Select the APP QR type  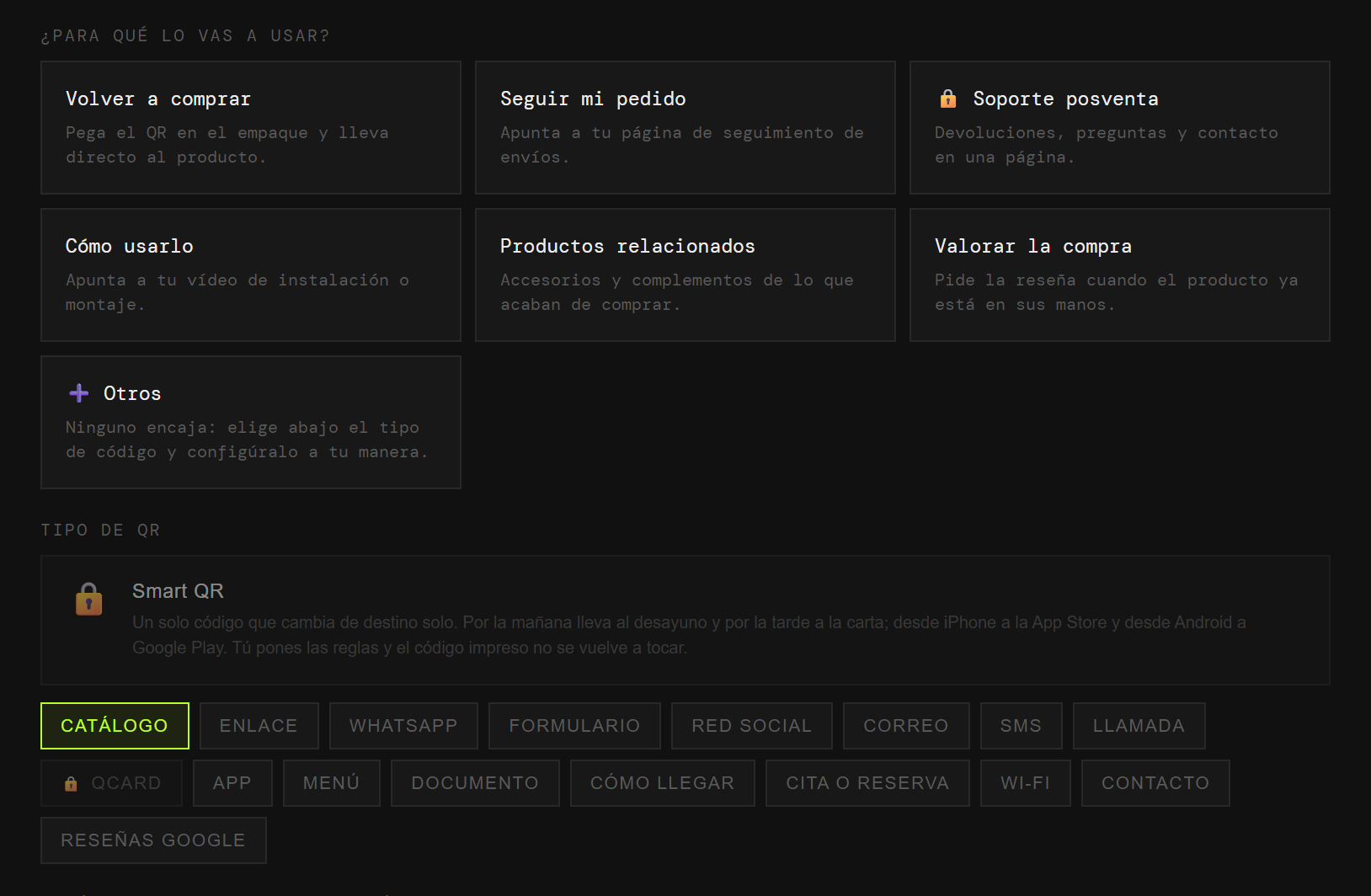tap(232, 783)
